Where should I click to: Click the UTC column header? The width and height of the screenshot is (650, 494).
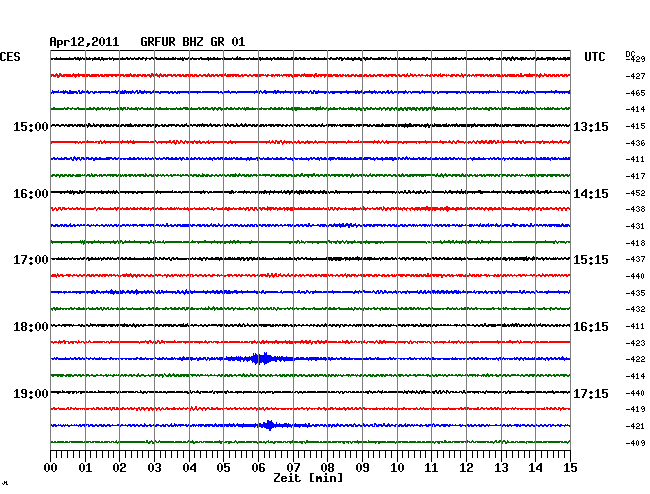pyautogui.click(x=594, y=57)
